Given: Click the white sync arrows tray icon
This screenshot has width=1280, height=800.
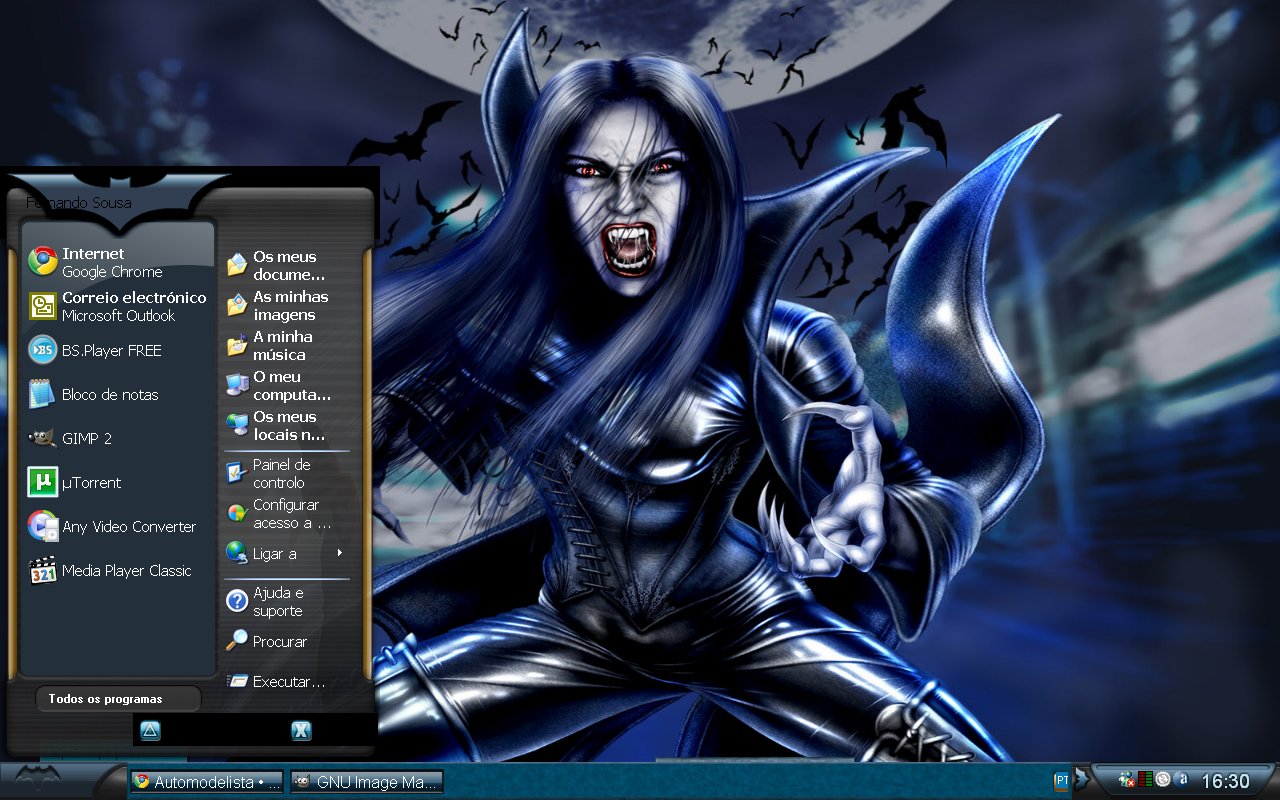Looking at the screenshot, I should 1163,779.
